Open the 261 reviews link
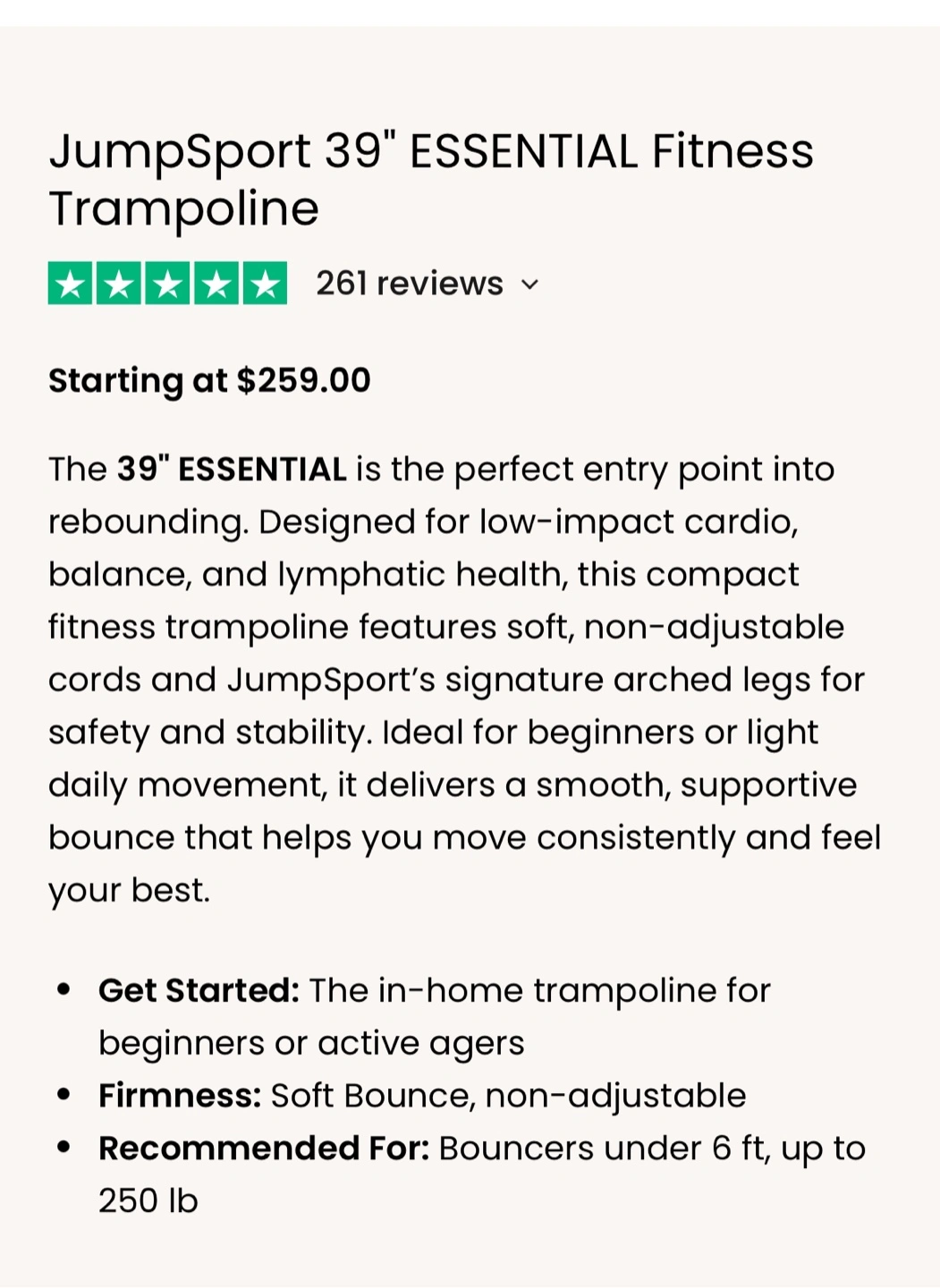 (409, 284)
